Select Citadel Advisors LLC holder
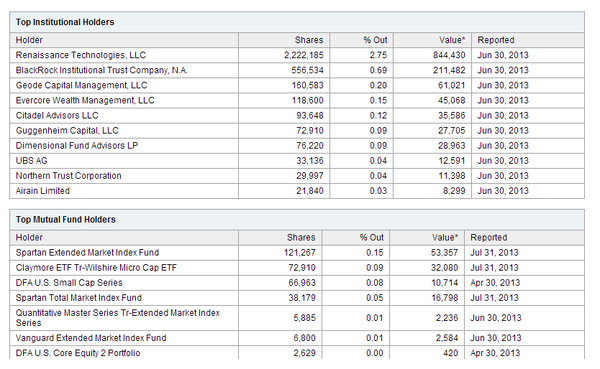This screenshot has width=600, height=369. click(57, 116)
